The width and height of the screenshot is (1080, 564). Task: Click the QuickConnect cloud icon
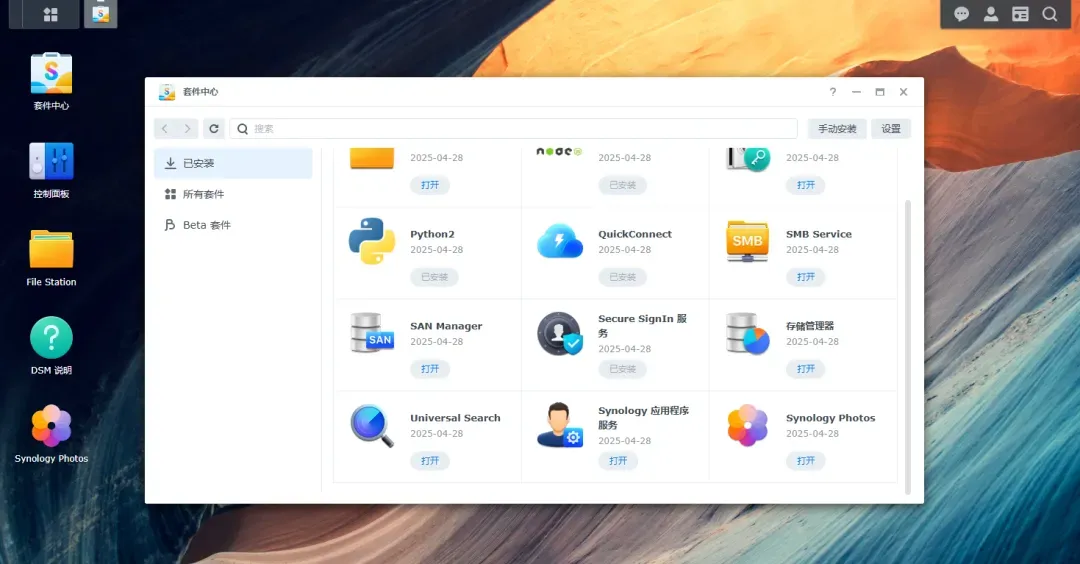tap(559, 241)
